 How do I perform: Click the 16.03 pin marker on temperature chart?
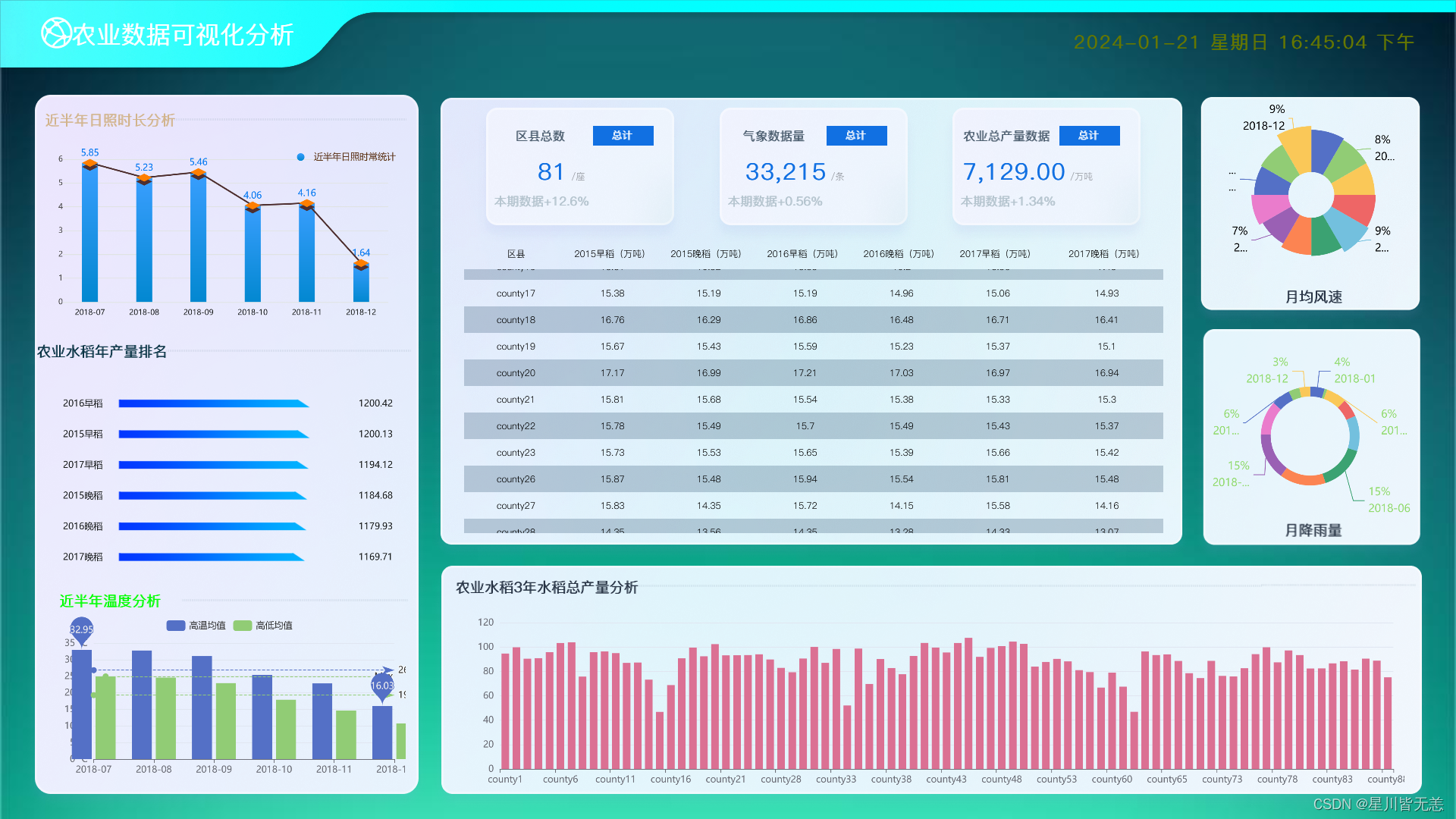tap(382, 687)
